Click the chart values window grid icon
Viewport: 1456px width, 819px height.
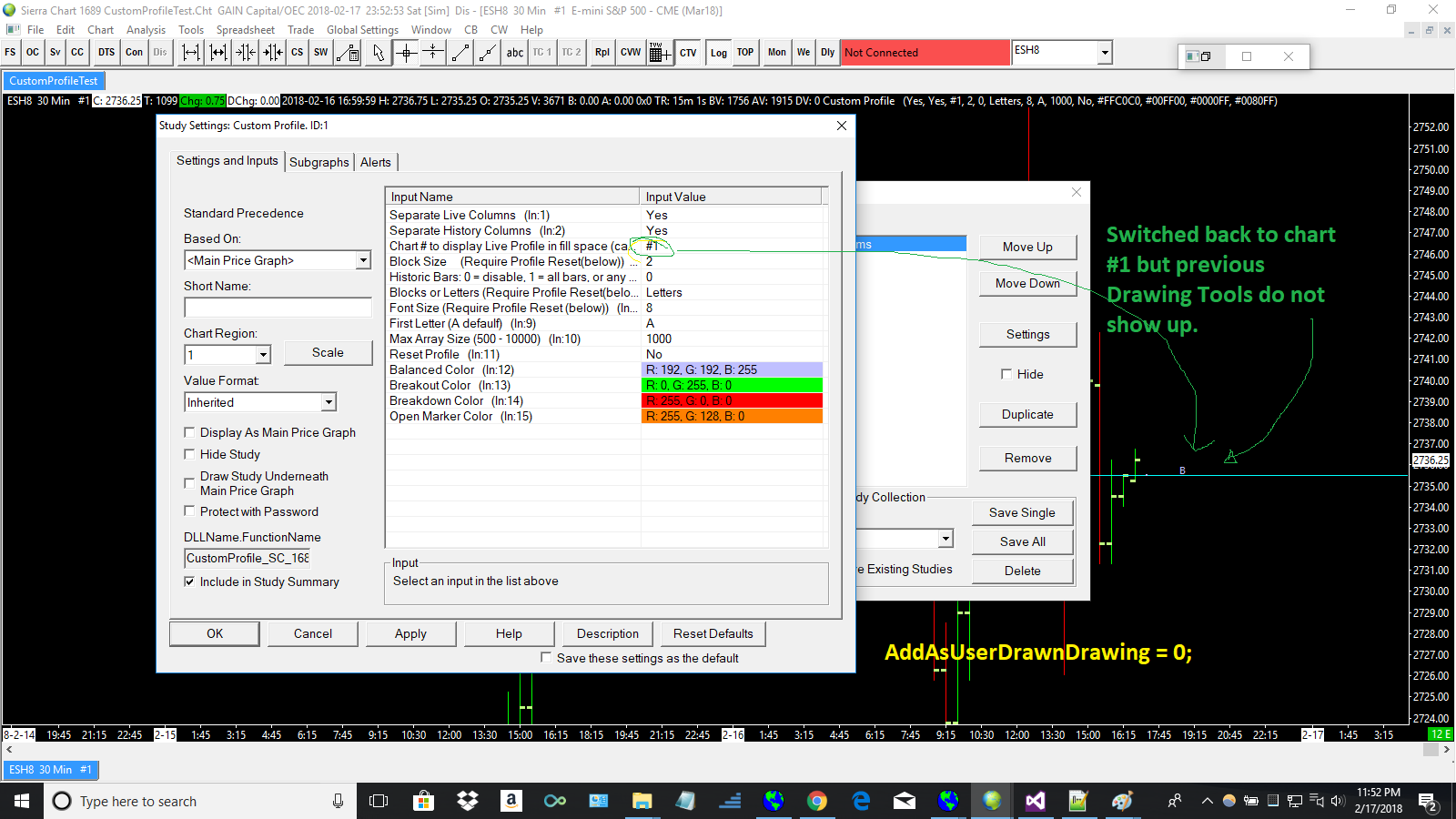[660, 53]
